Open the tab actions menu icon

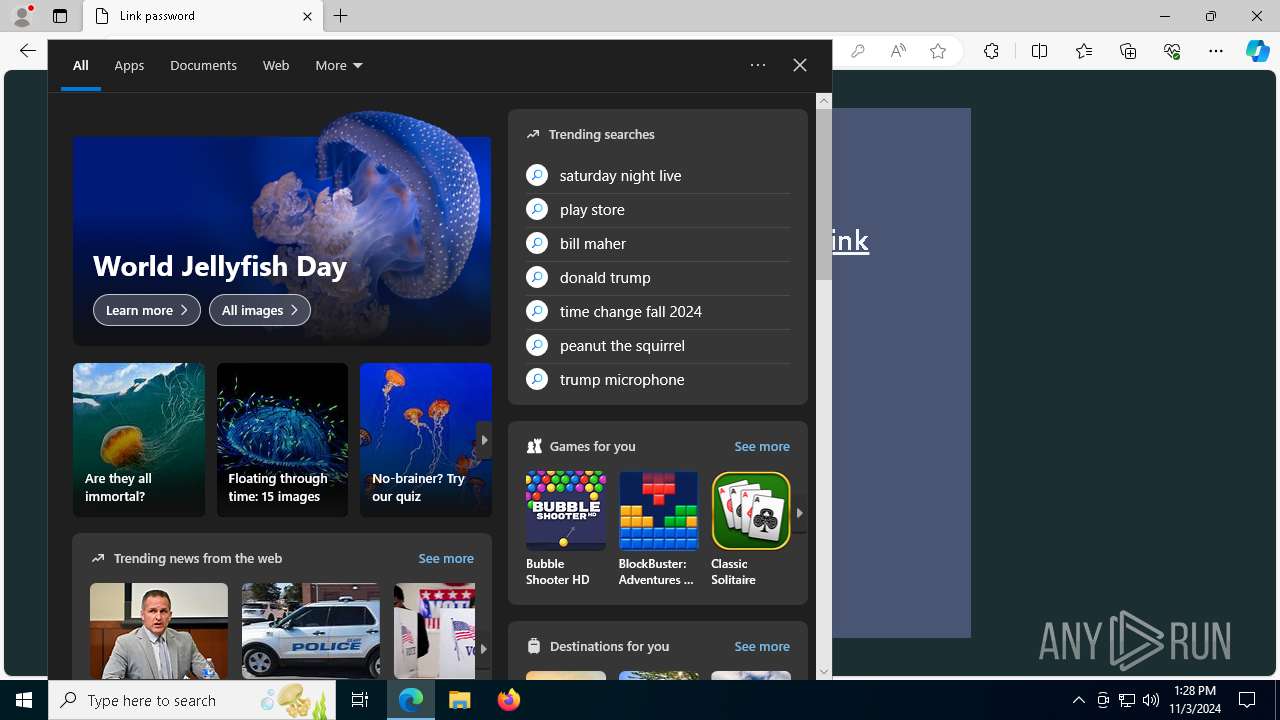[x=60, y=16]
